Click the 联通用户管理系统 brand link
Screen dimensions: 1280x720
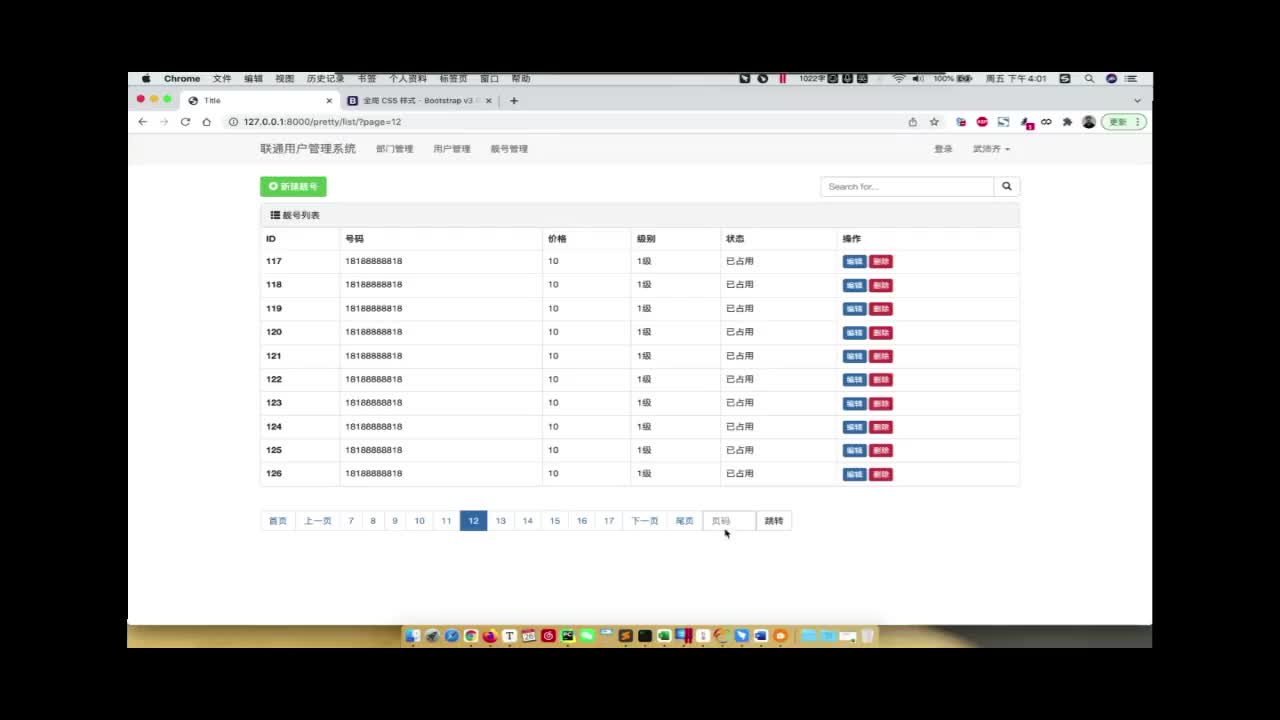point(308,149)
